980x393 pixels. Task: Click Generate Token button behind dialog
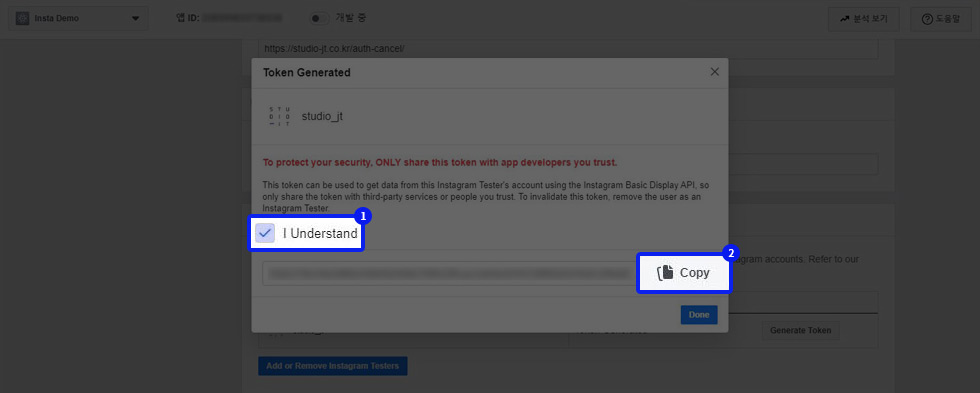coord(800,331)
